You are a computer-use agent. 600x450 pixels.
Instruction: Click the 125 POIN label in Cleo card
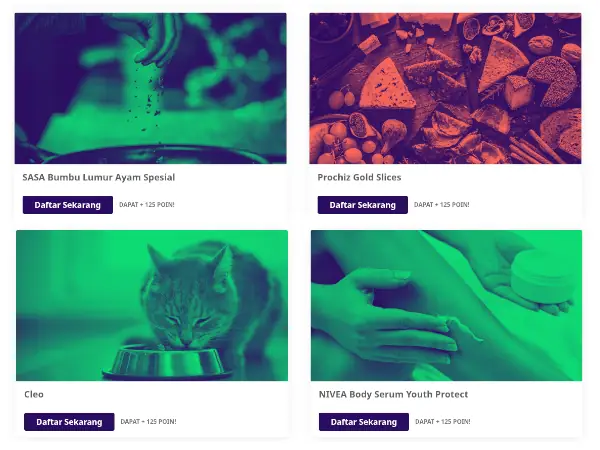148,422
